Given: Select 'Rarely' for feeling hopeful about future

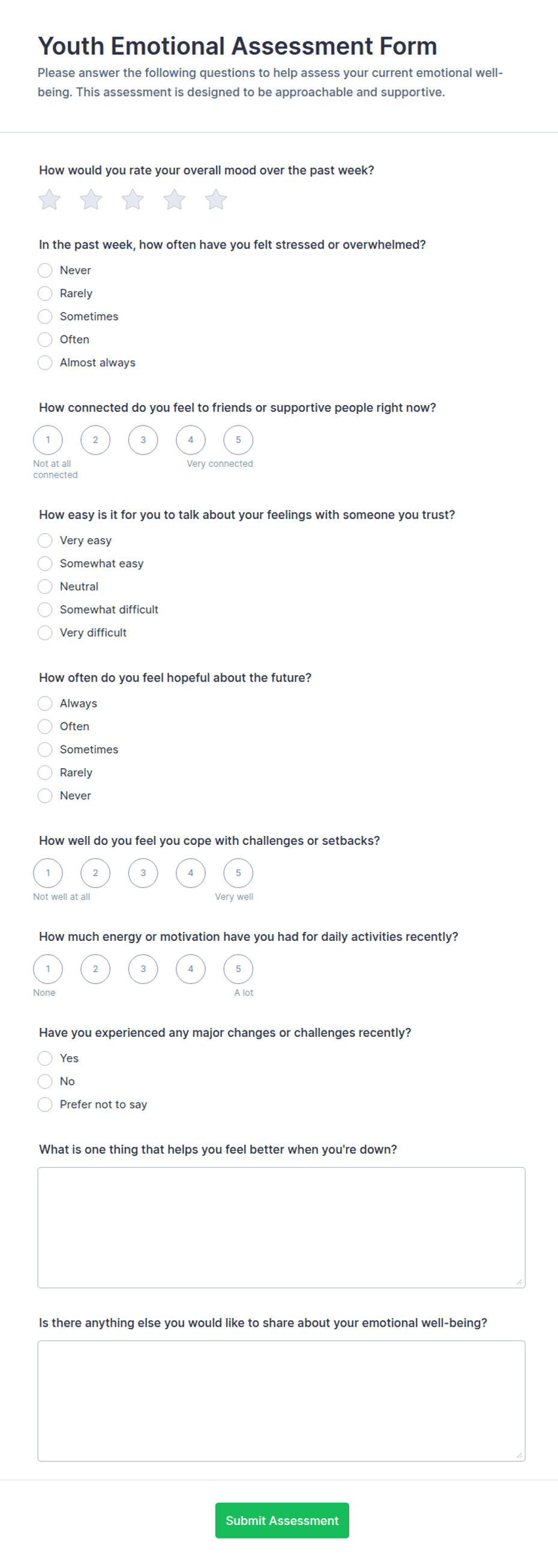Looking at the screenshot, I should (45, 773).
